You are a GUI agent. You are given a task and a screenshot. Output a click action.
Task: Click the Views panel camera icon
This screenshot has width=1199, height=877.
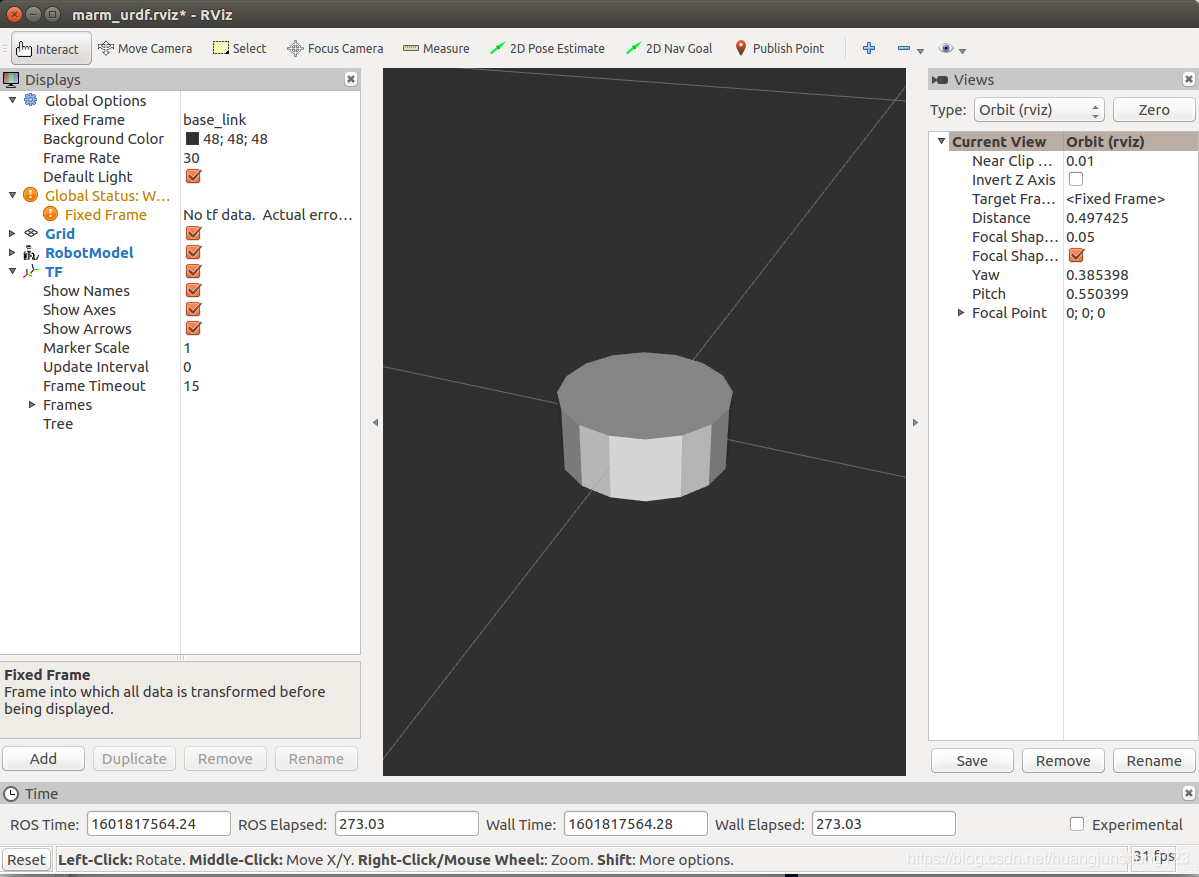coord(940,80)
